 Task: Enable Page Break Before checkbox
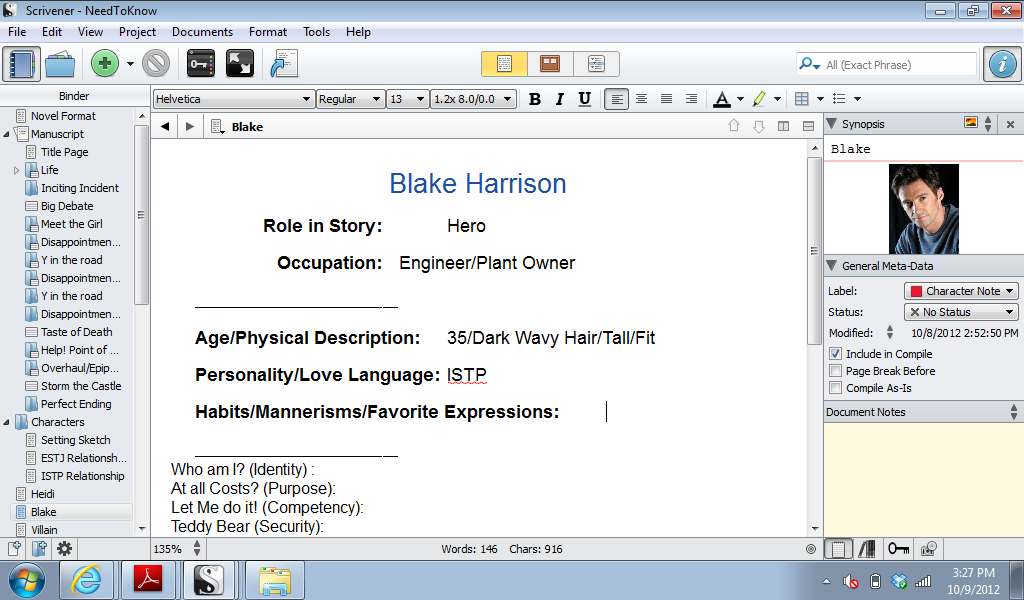(835, 371)
